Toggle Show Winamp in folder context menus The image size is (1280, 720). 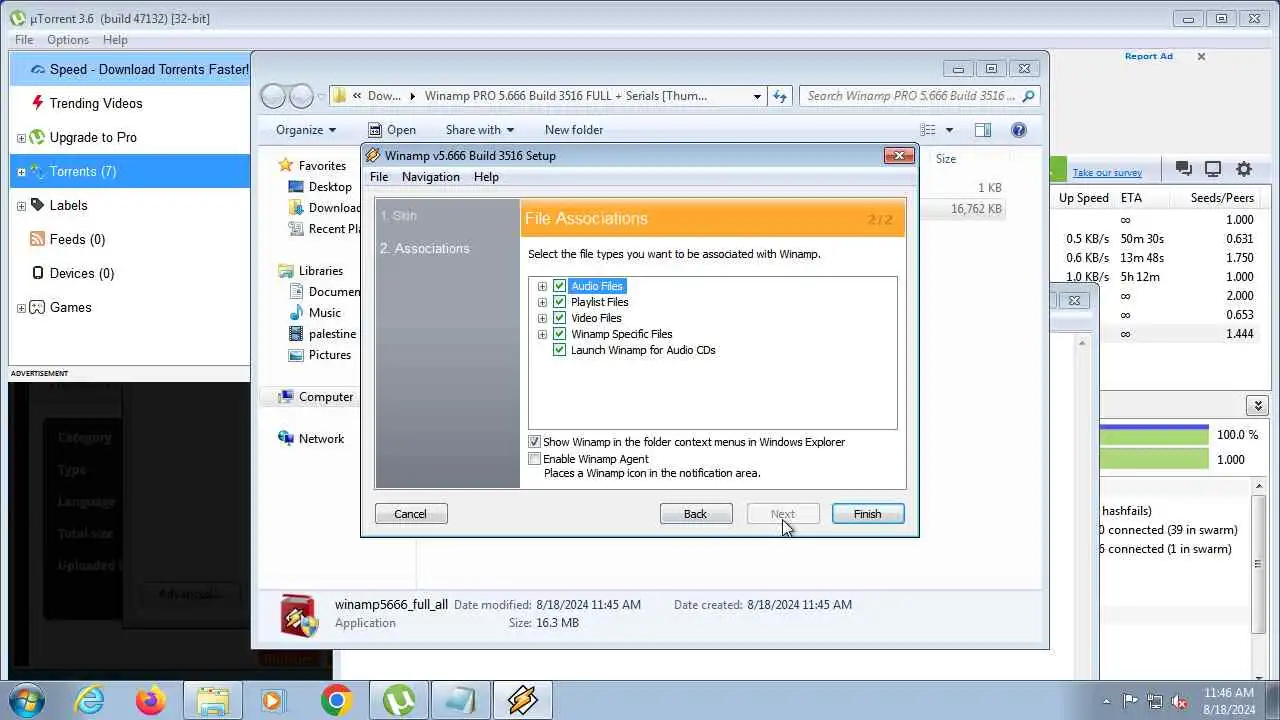pyautogui.click(x=535, y=442)
